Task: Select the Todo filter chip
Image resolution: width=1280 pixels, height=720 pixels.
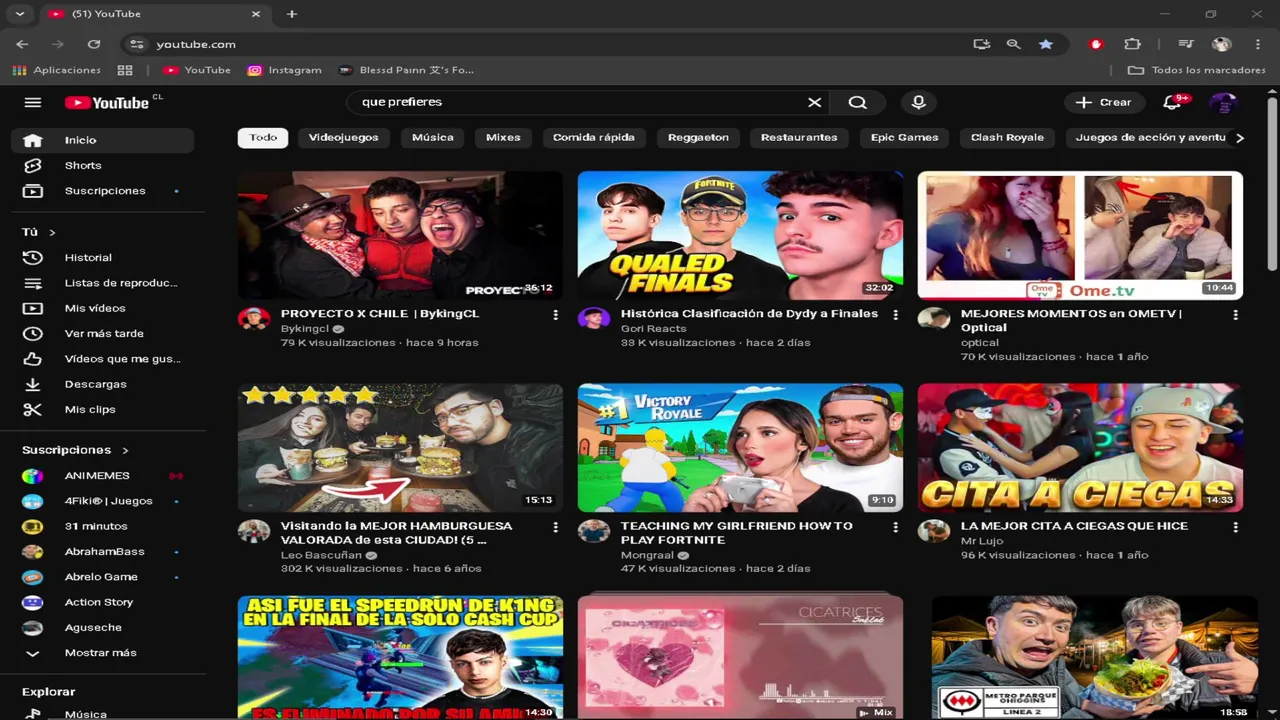Action: coord(263,138)
